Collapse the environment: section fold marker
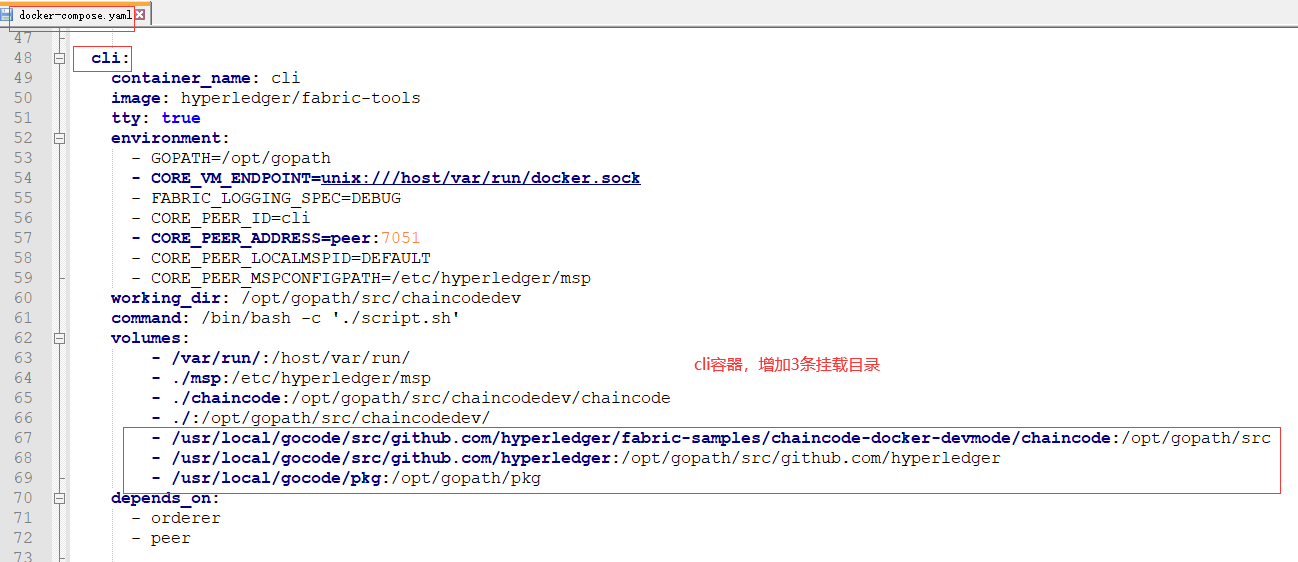This screenshot has width=1298, height=562. click(59, 138)
